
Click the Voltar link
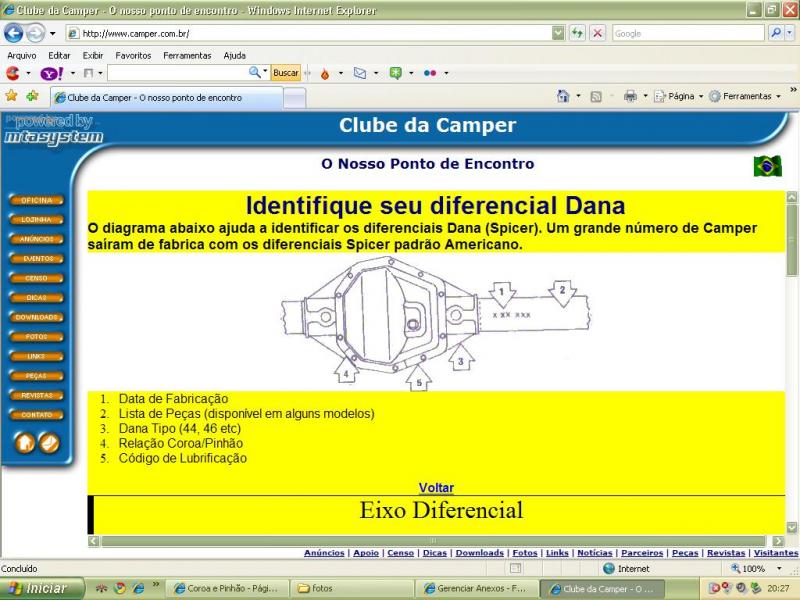click(x=436, y=488)
